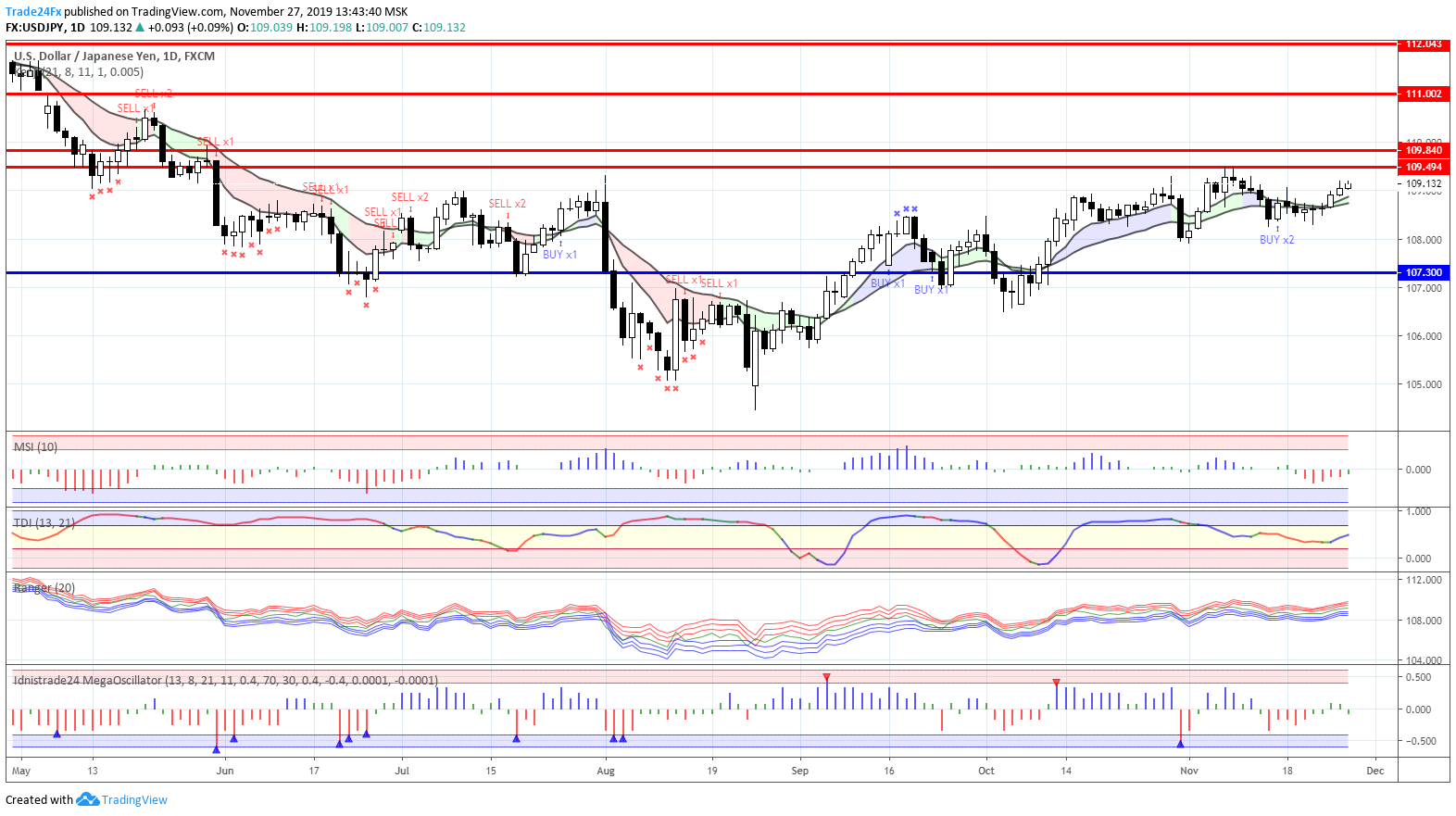The image size is (1456, 816).
Task: Click the 1.000 tick on TDI scale
Action: (x=1418, y=511)
